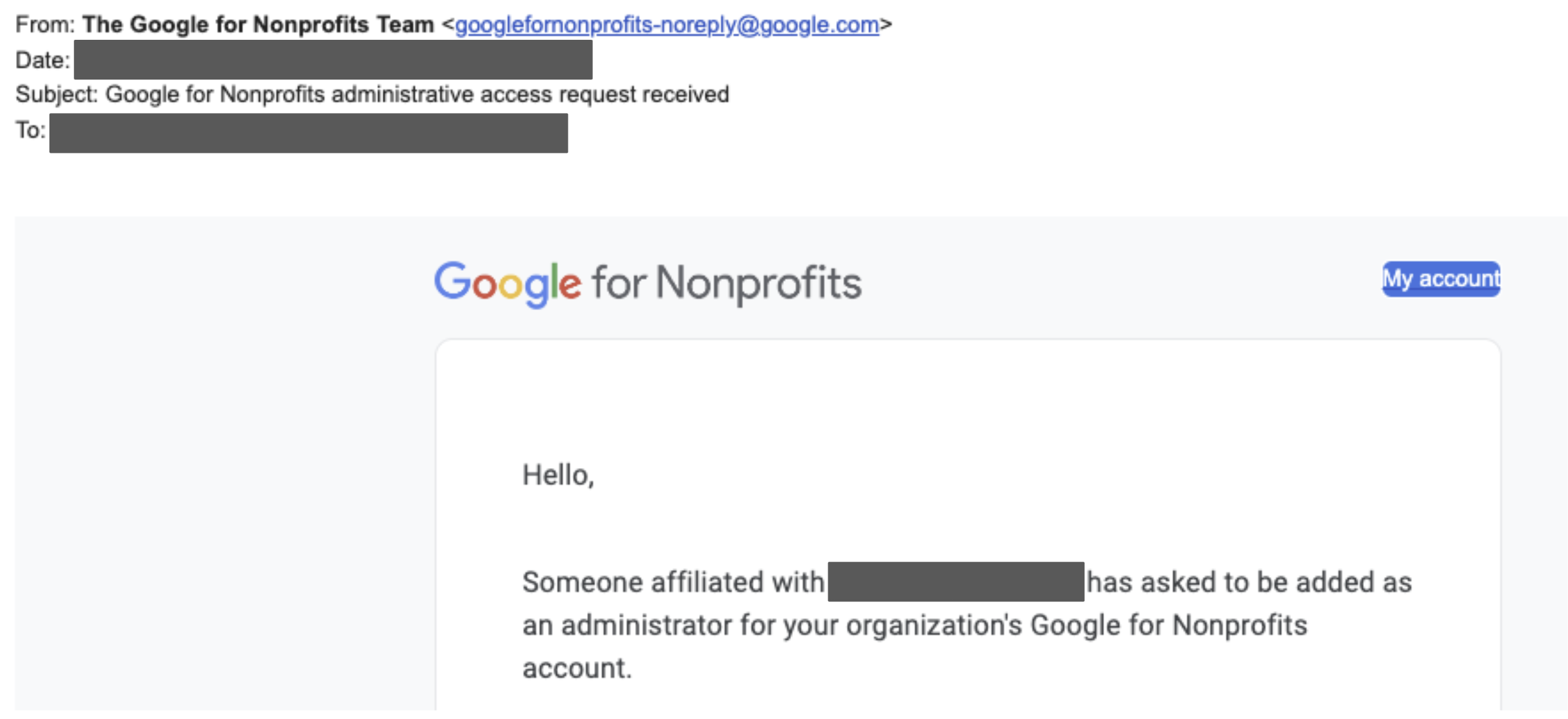Viewport: 1568px width, 719px height.
Task: Click the redacted organization name in body
Action: [x=955, y=582]
